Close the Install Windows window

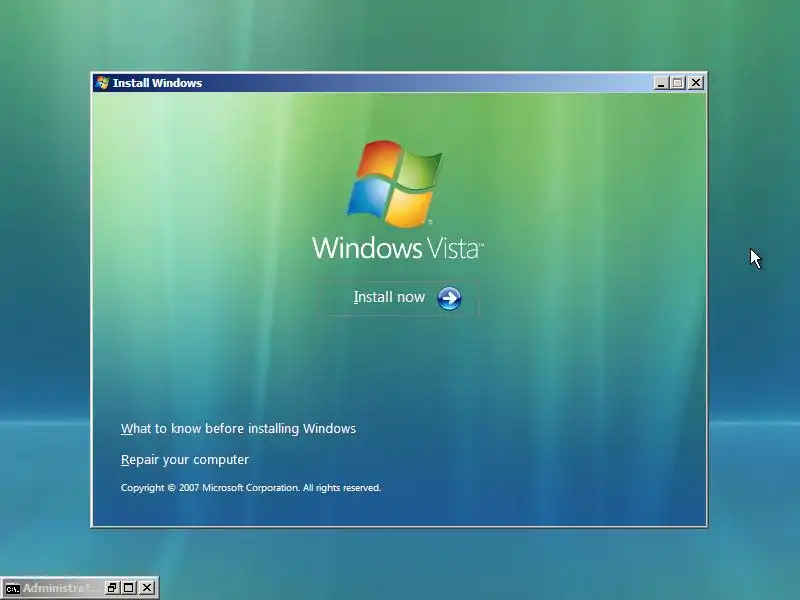coord(696,83)
